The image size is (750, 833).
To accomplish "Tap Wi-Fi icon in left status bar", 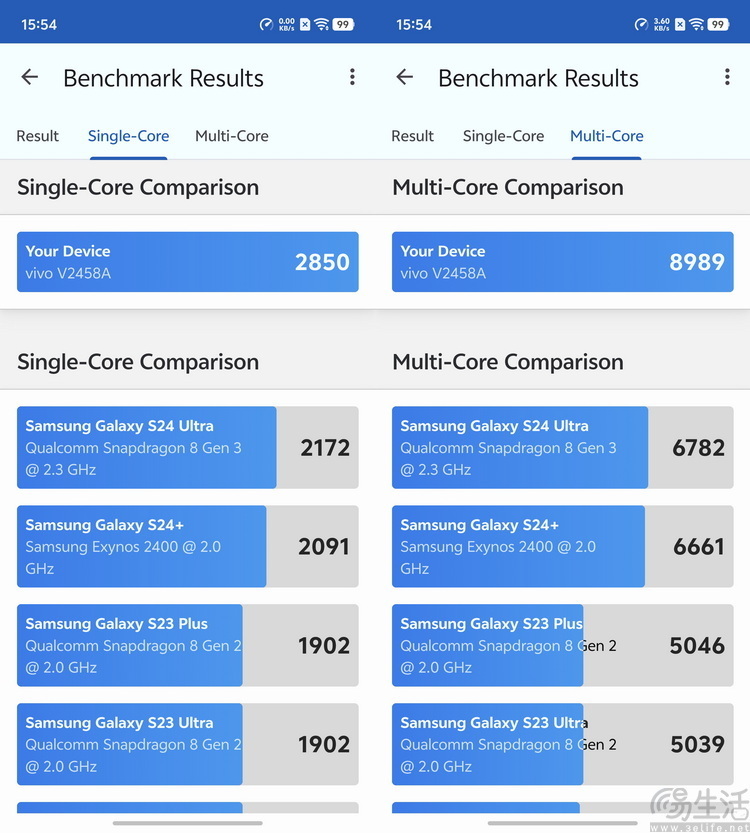I will tap(321, 24).
